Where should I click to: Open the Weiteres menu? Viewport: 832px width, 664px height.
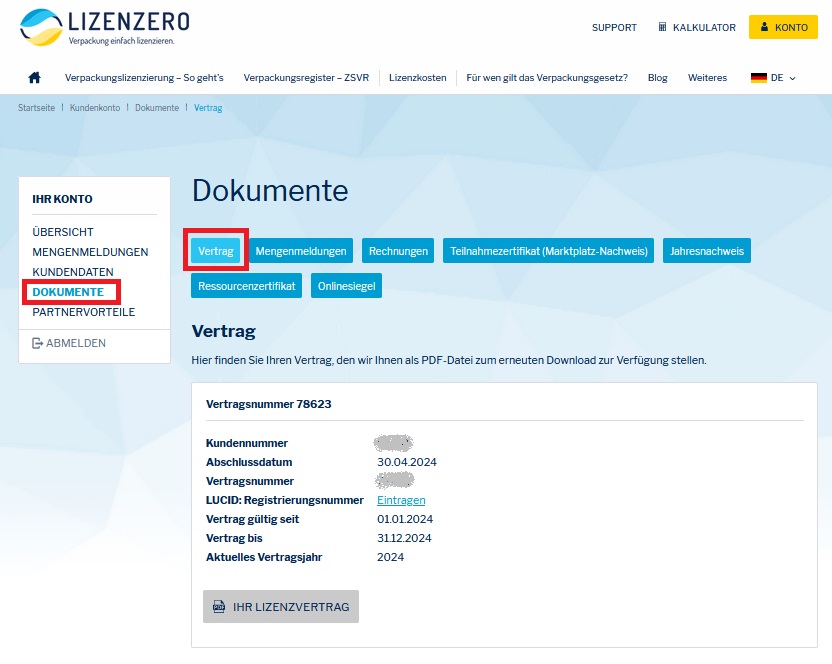click(x=707, y=77)
